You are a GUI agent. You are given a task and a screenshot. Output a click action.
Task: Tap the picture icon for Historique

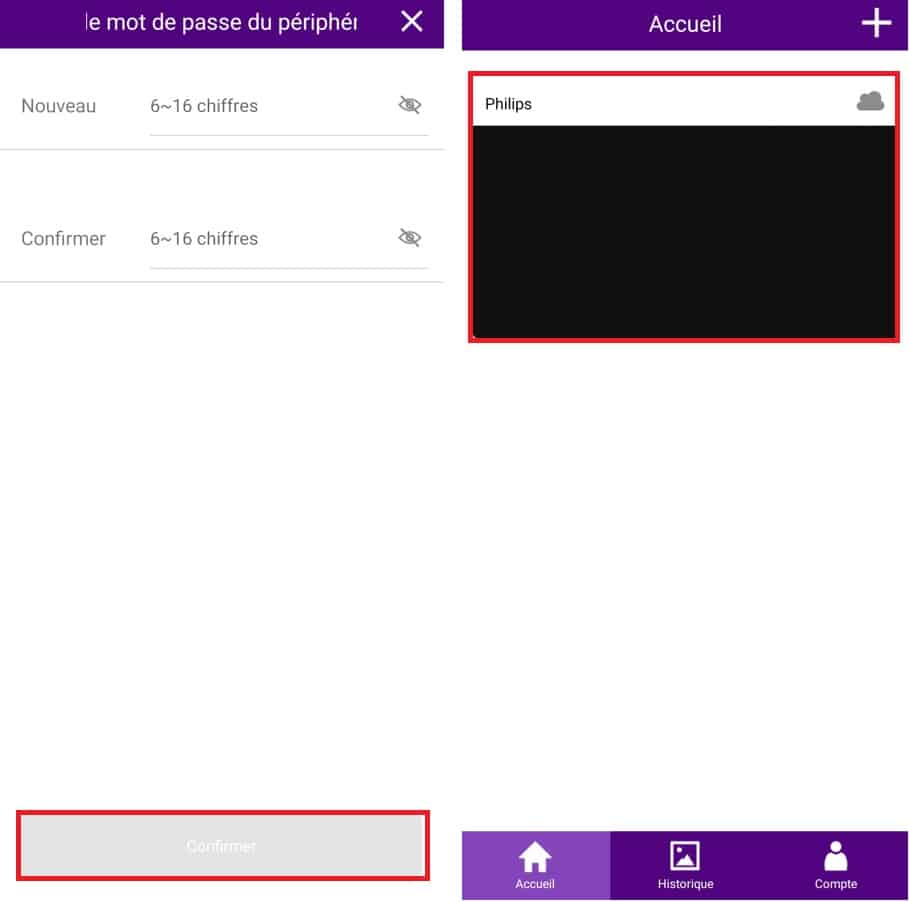tap(685, 856)
